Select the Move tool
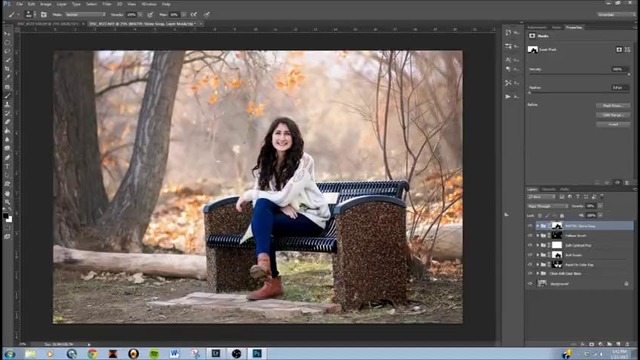This screenshot has height=360, width=640. coord(7,34)
